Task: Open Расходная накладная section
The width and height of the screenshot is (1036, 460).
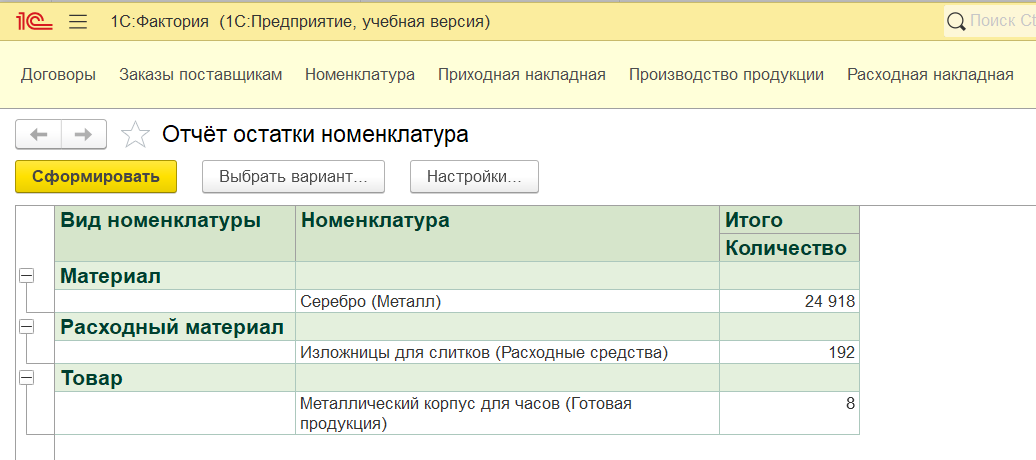Action: 930,75
